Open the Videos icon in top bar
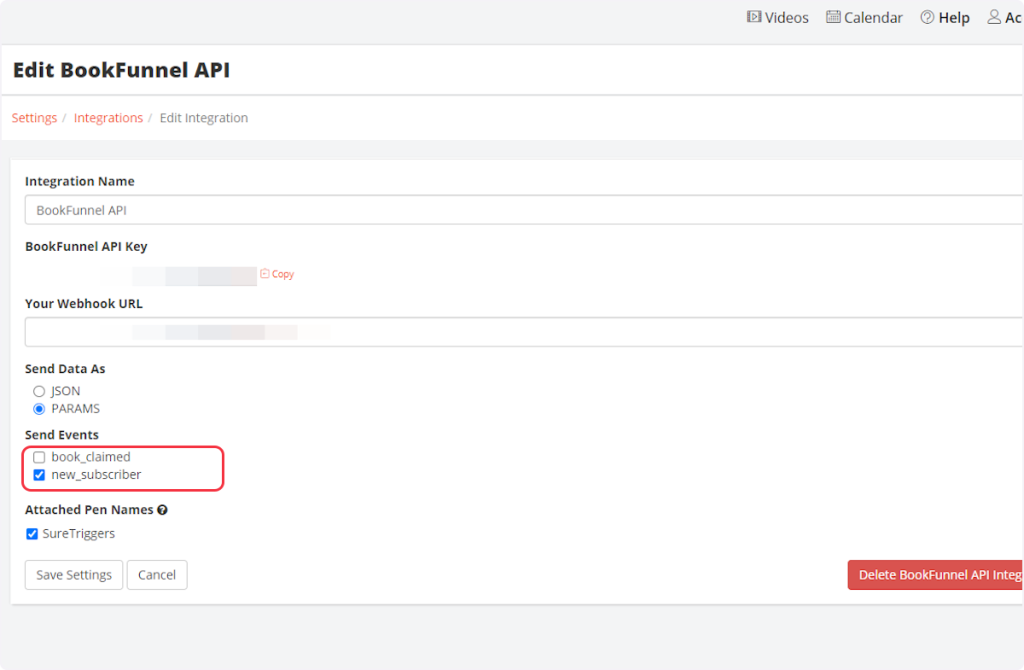The height and width of the screenshot is (670, 1024). point(754,17)
